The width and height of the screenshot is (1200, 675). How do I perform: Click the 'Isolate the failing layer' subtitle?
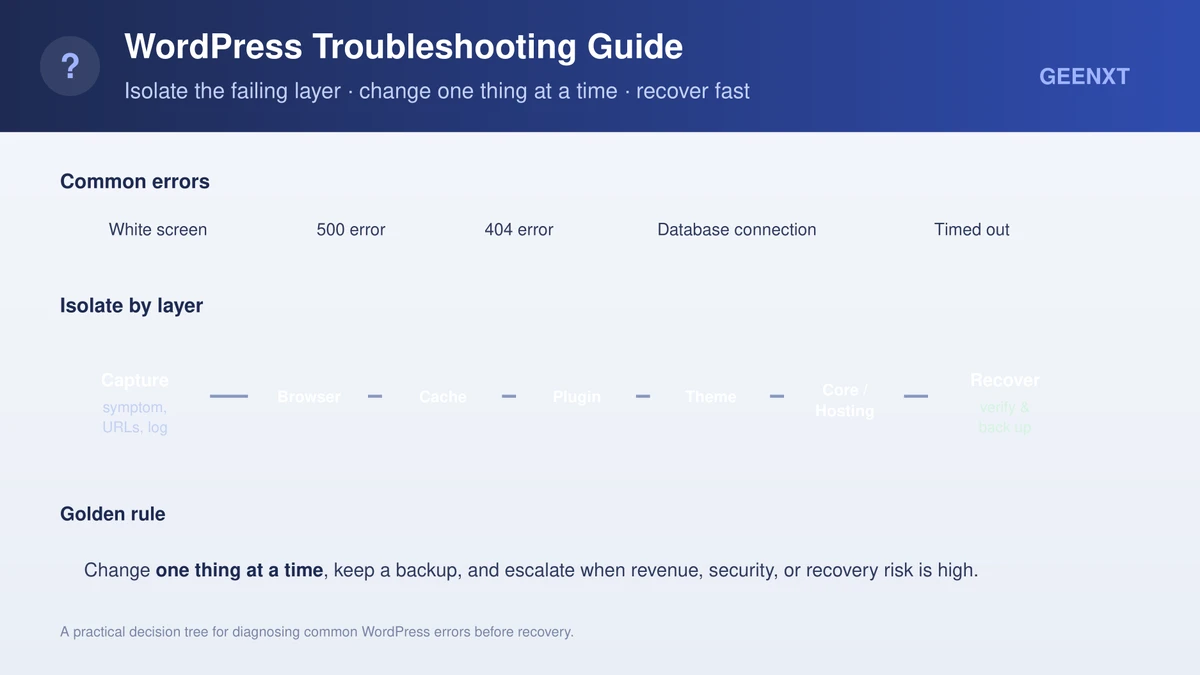[x=437, y=91]
